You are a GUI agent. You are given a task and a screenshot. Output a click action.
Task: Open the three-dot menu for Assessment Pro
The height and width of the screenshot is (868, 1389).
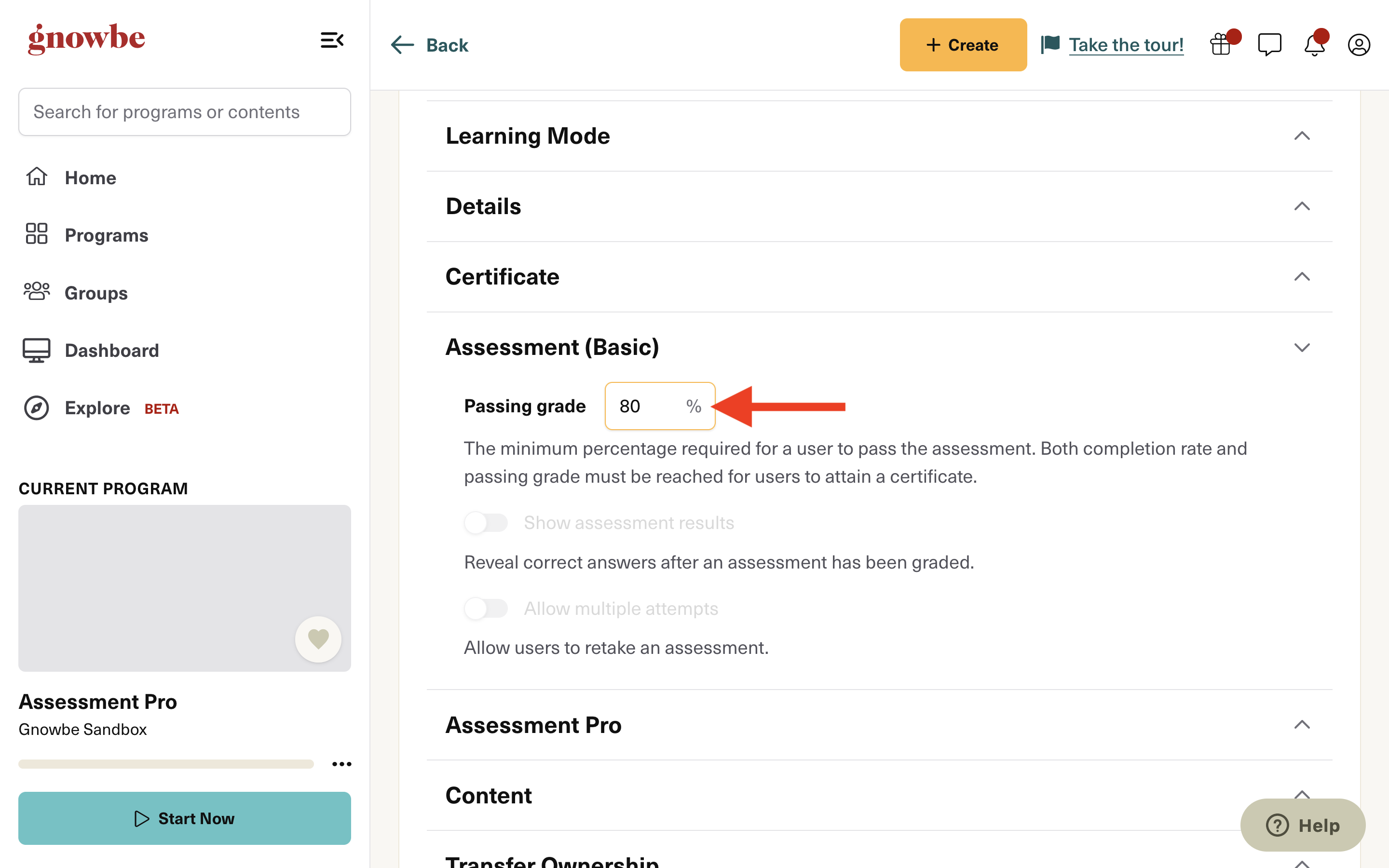tap(342, 763)
